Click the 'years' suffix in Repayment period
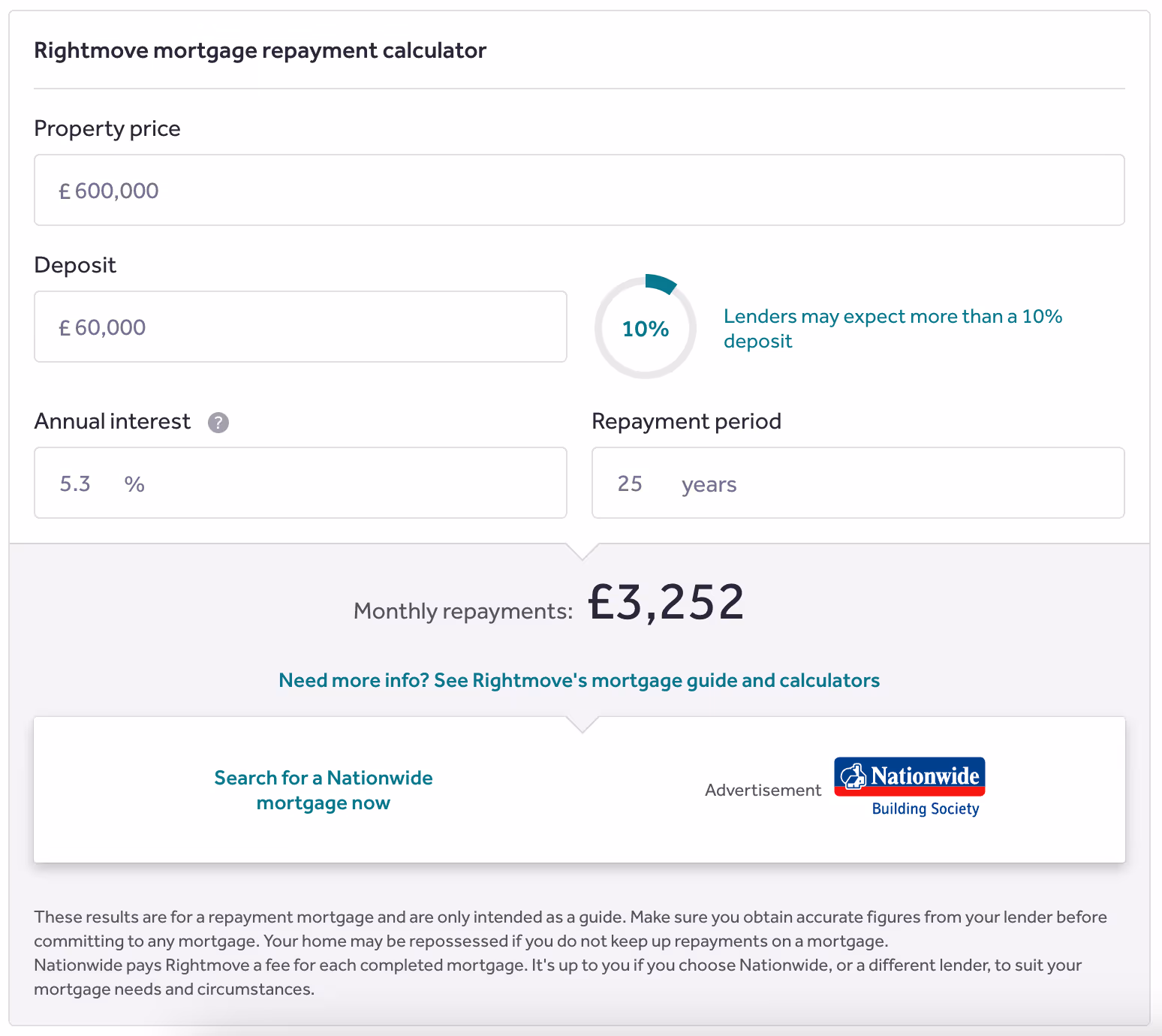This screenshot has height=1036, width=1162. tap(709, 485)
